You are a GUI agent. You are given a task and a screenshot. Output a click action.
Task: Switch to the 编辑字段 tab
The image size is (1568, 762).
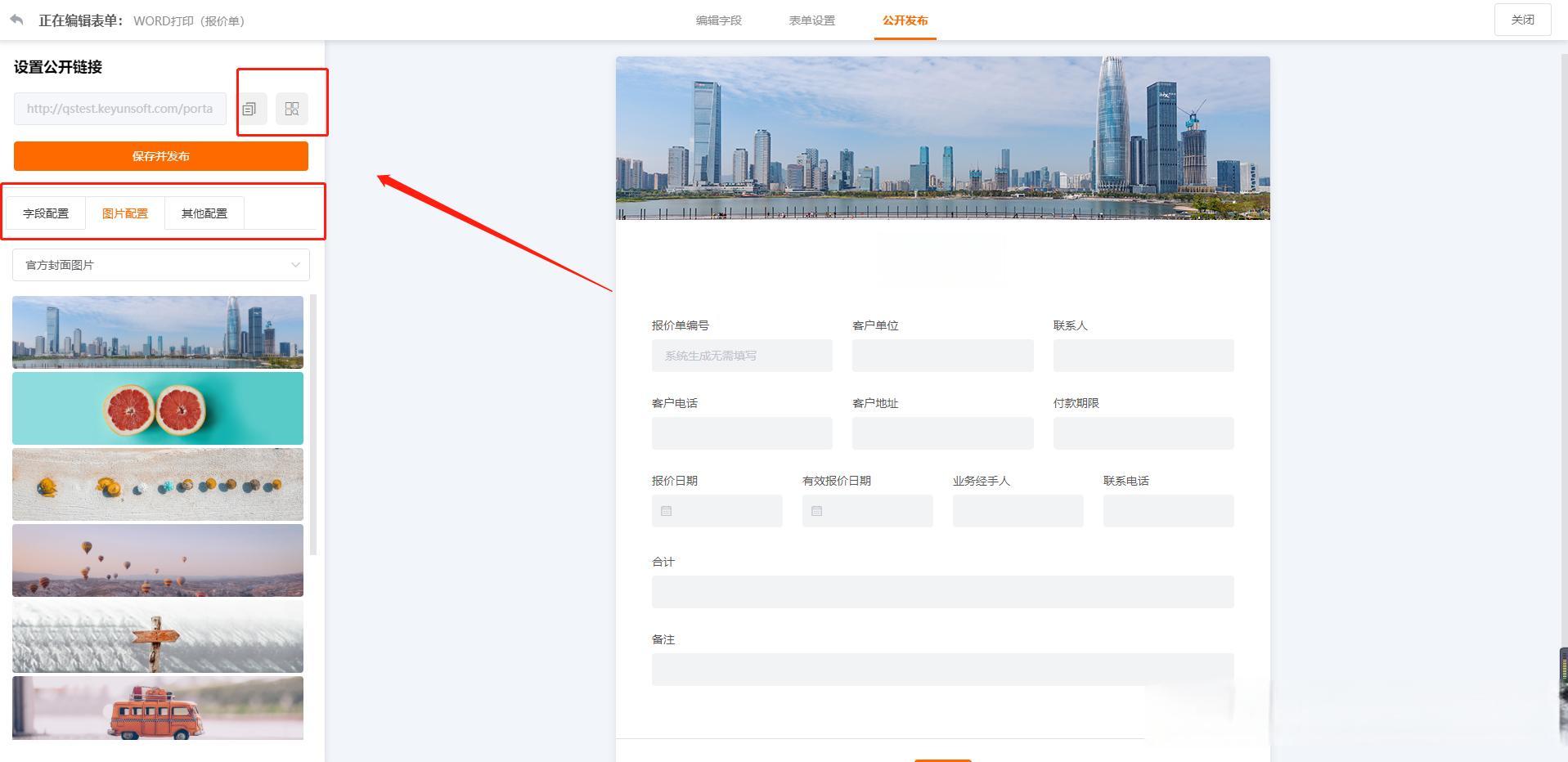718,20
